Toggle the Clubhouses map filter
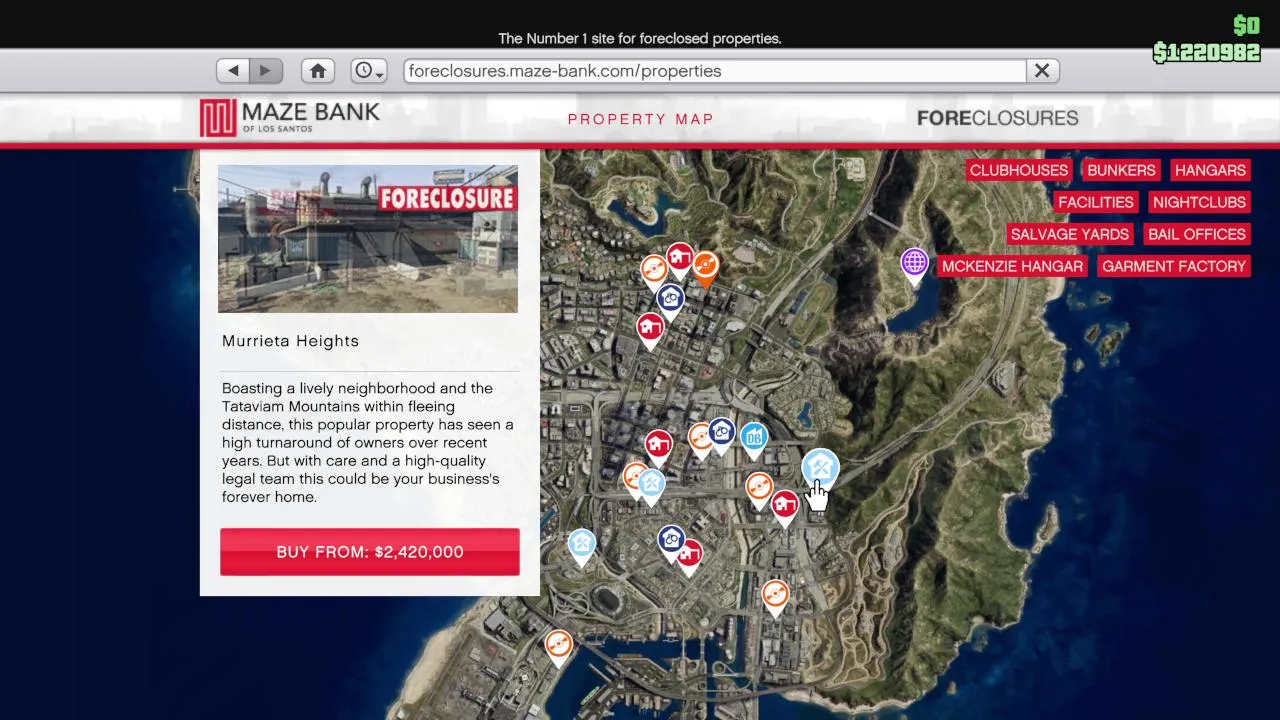 pyautogui.click(x=1018, y=170)
